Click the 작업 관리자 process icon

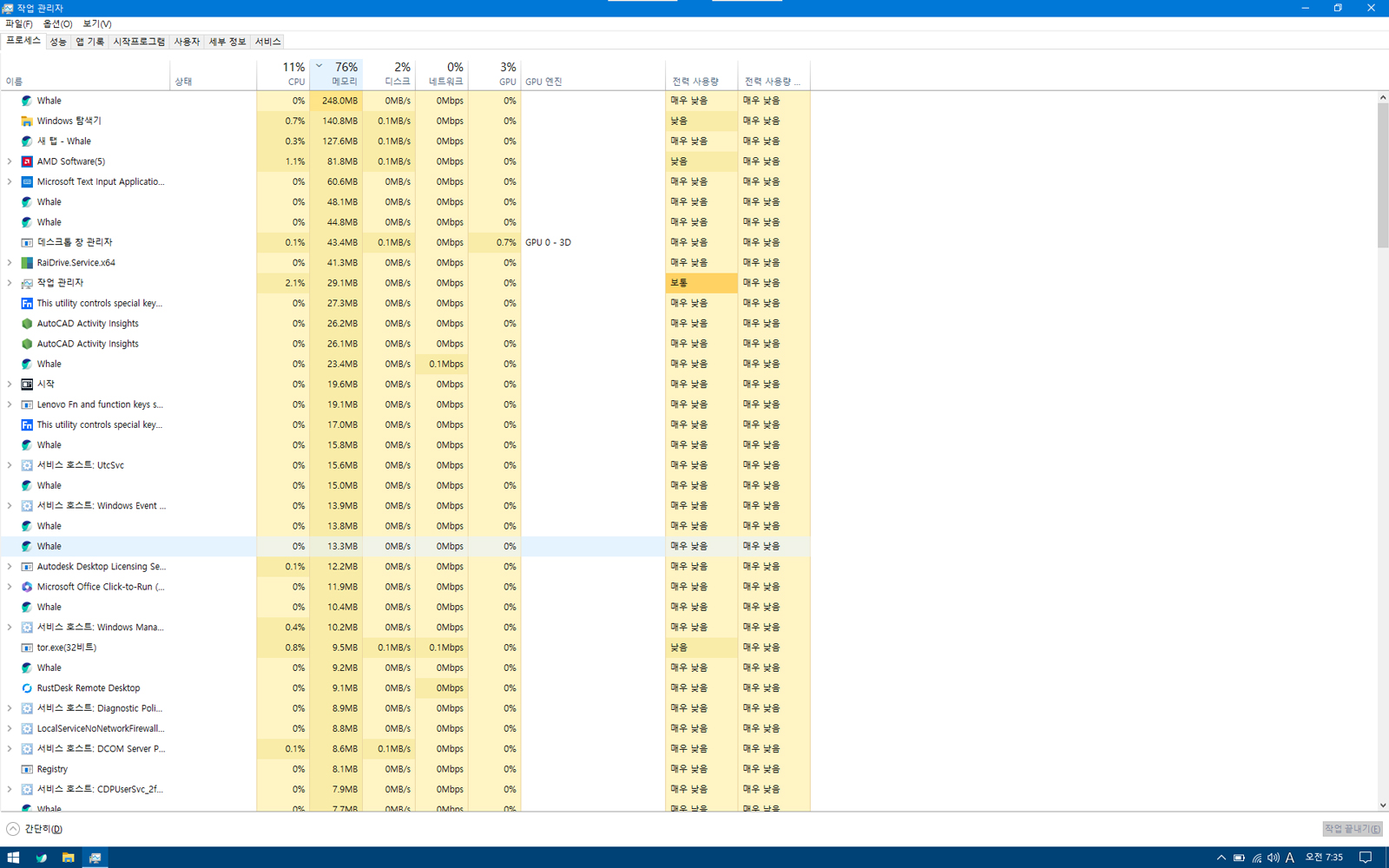(x=27, y=283)
